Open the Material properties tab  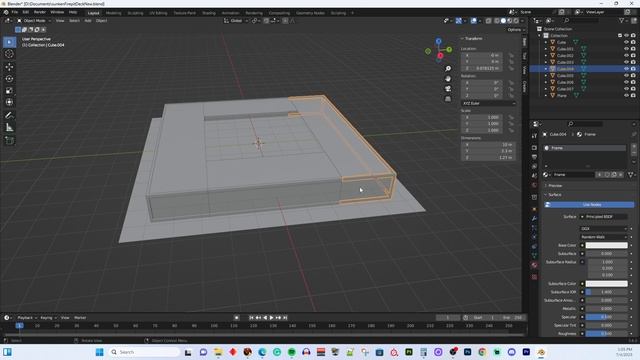[x=534, y=265]
